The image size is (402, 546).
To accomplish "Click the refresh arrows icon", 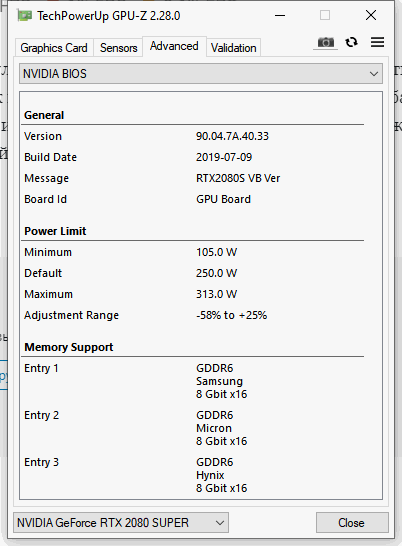I will click(351, 42).
